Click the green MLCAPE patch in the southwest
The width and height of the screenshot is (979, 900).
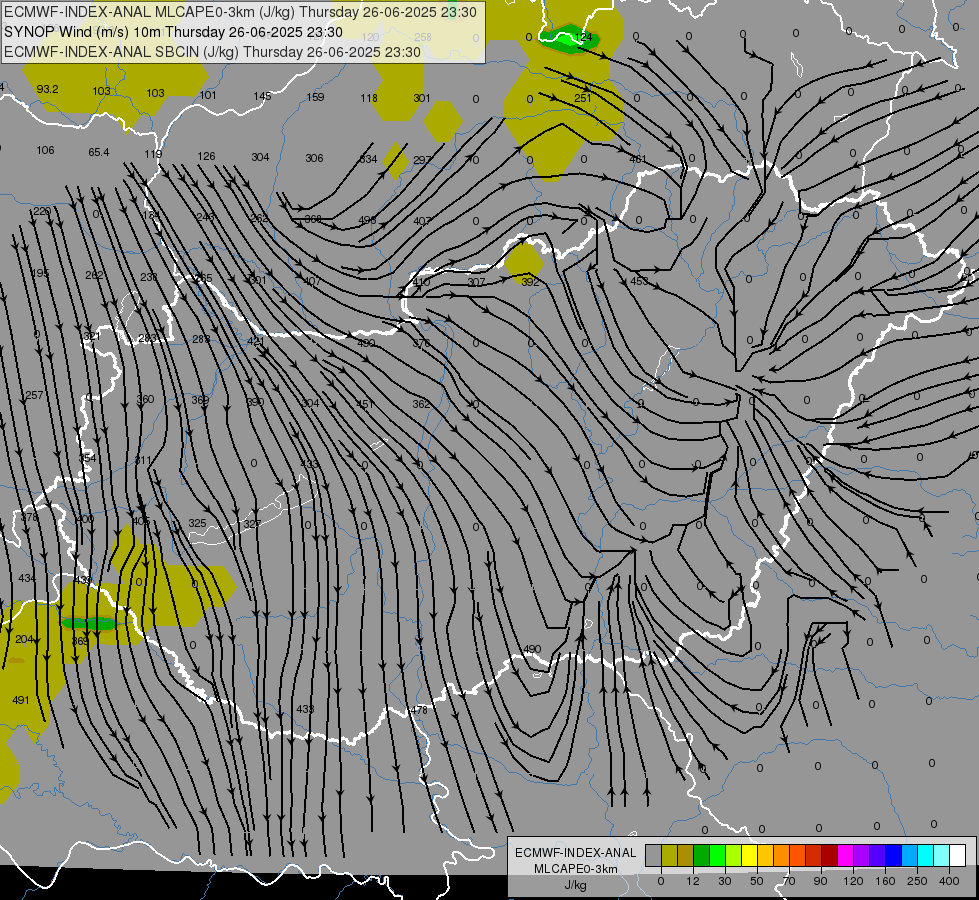(x=88, y=623)
